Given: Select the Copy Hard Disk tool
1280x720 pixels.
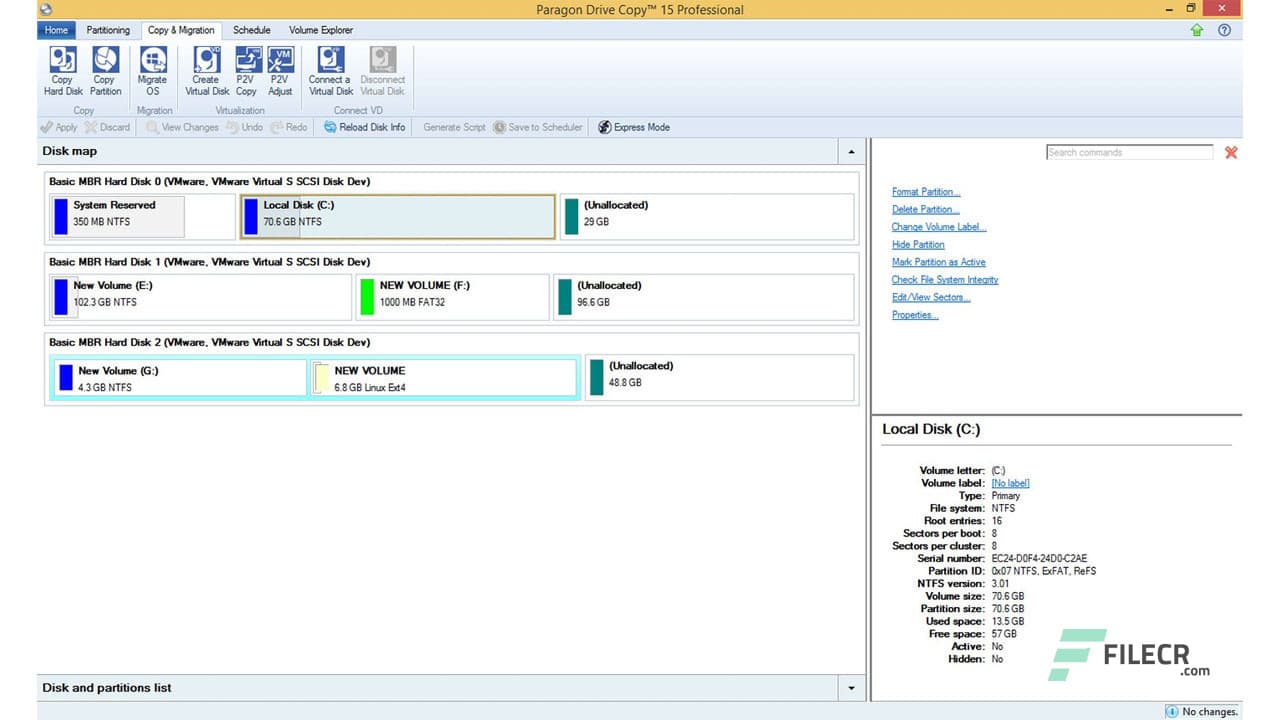Looking at the screenshot, I should pos(62,70).
